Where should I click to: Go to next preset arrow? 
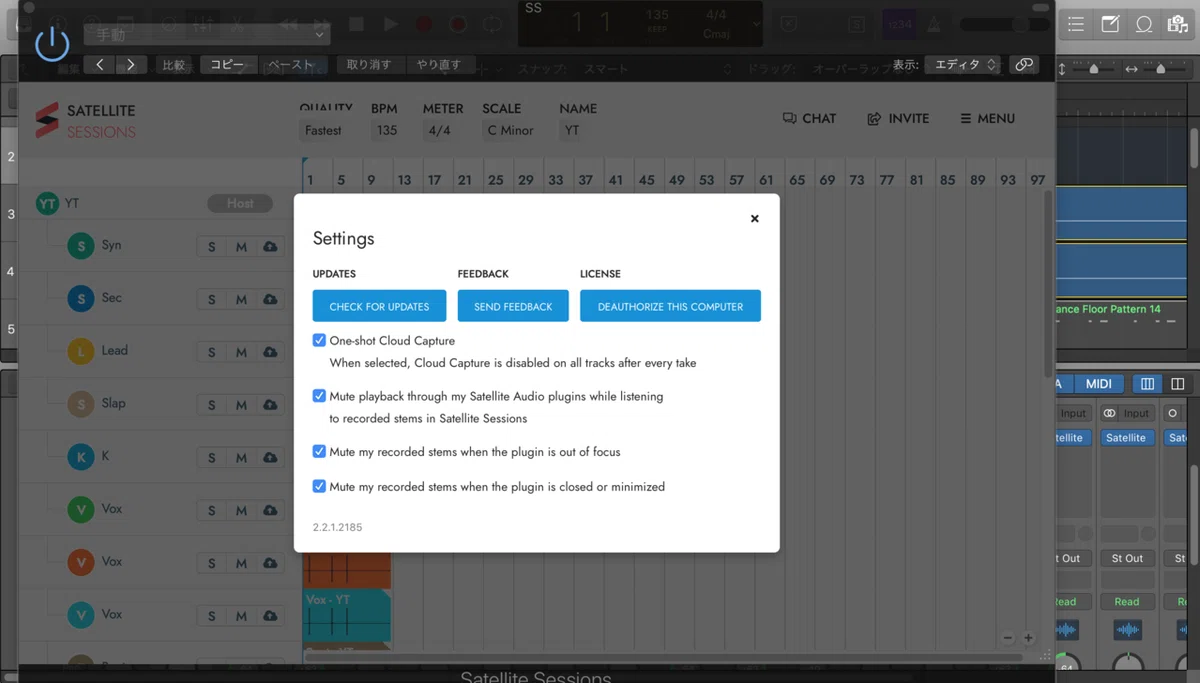pos(131,64)
